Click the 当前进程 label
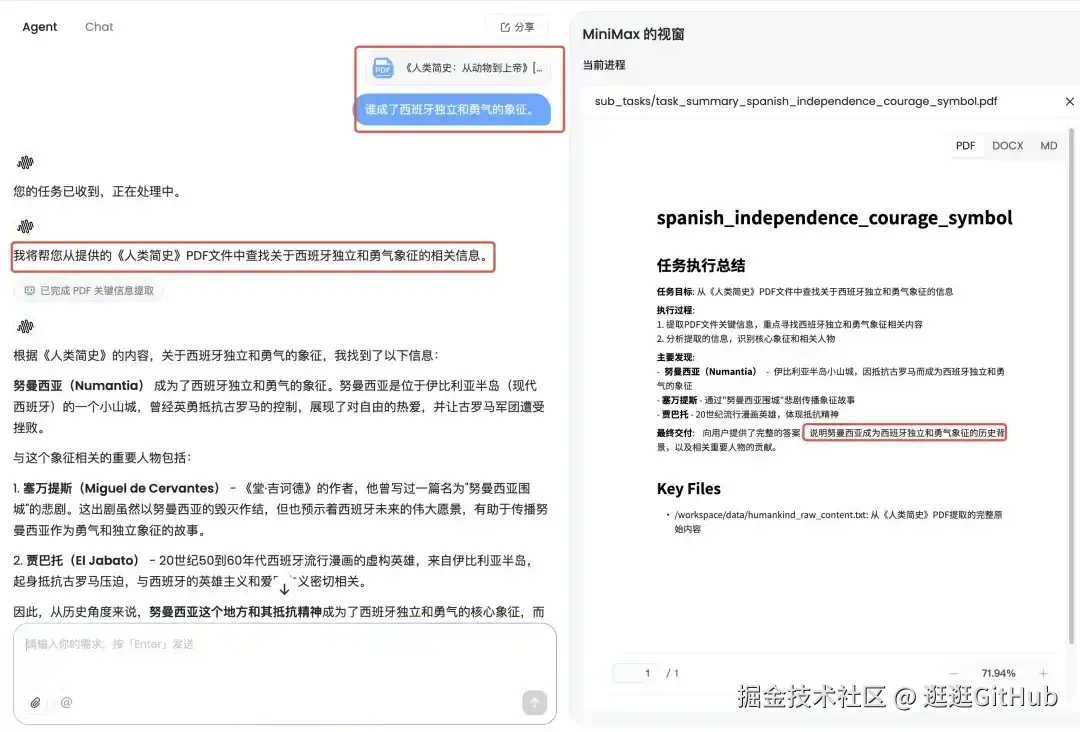1080x732 pixels. click(604, 65)
